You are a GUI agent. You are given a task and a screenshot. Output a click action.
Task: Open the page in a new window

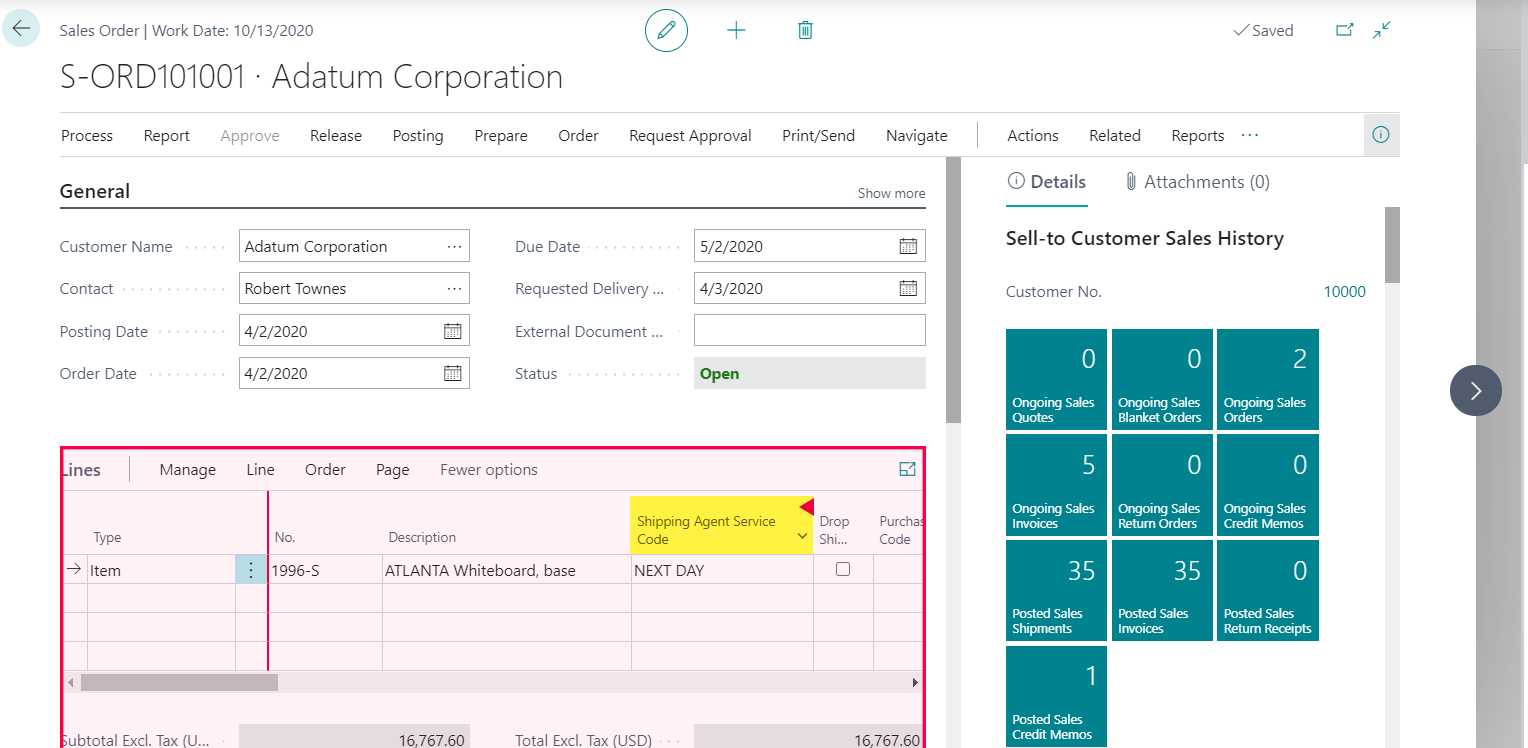[x=1345, y=31]
